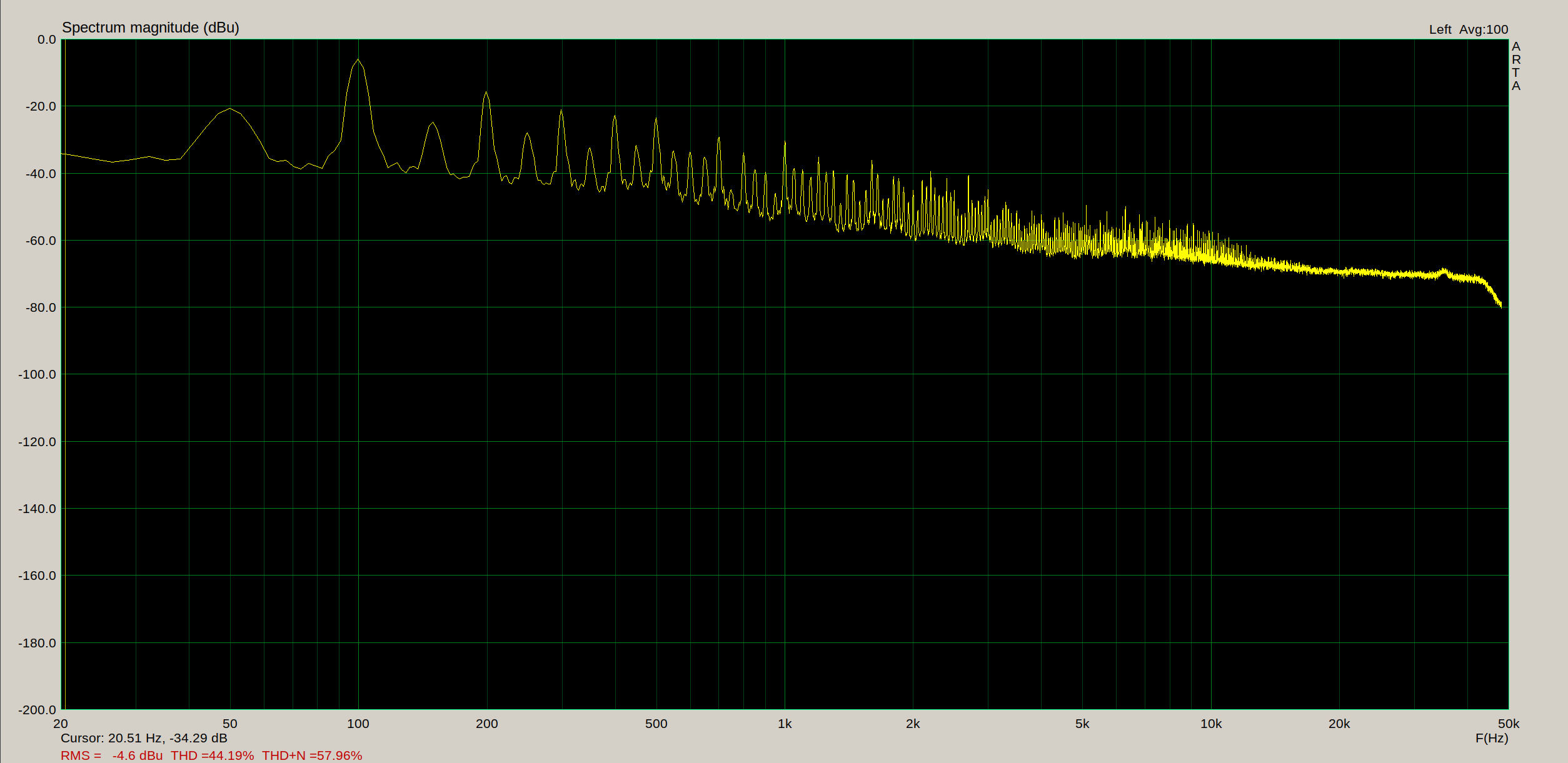The height and width of the screenshot is (763, 1568).
Task: Click the -20.0 level axis label
Action: pyautogui.click(x=41, y=106)
